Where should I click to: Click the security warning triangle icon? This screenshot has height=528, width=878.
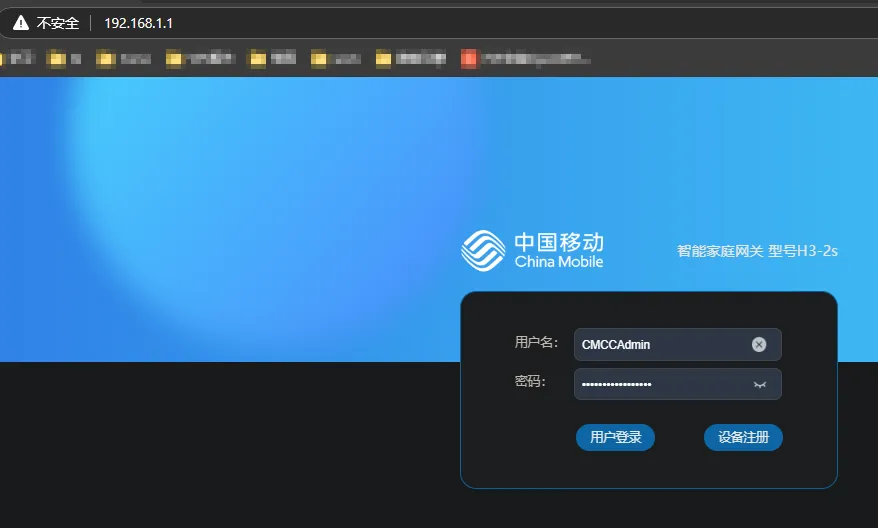pos(21,23)
